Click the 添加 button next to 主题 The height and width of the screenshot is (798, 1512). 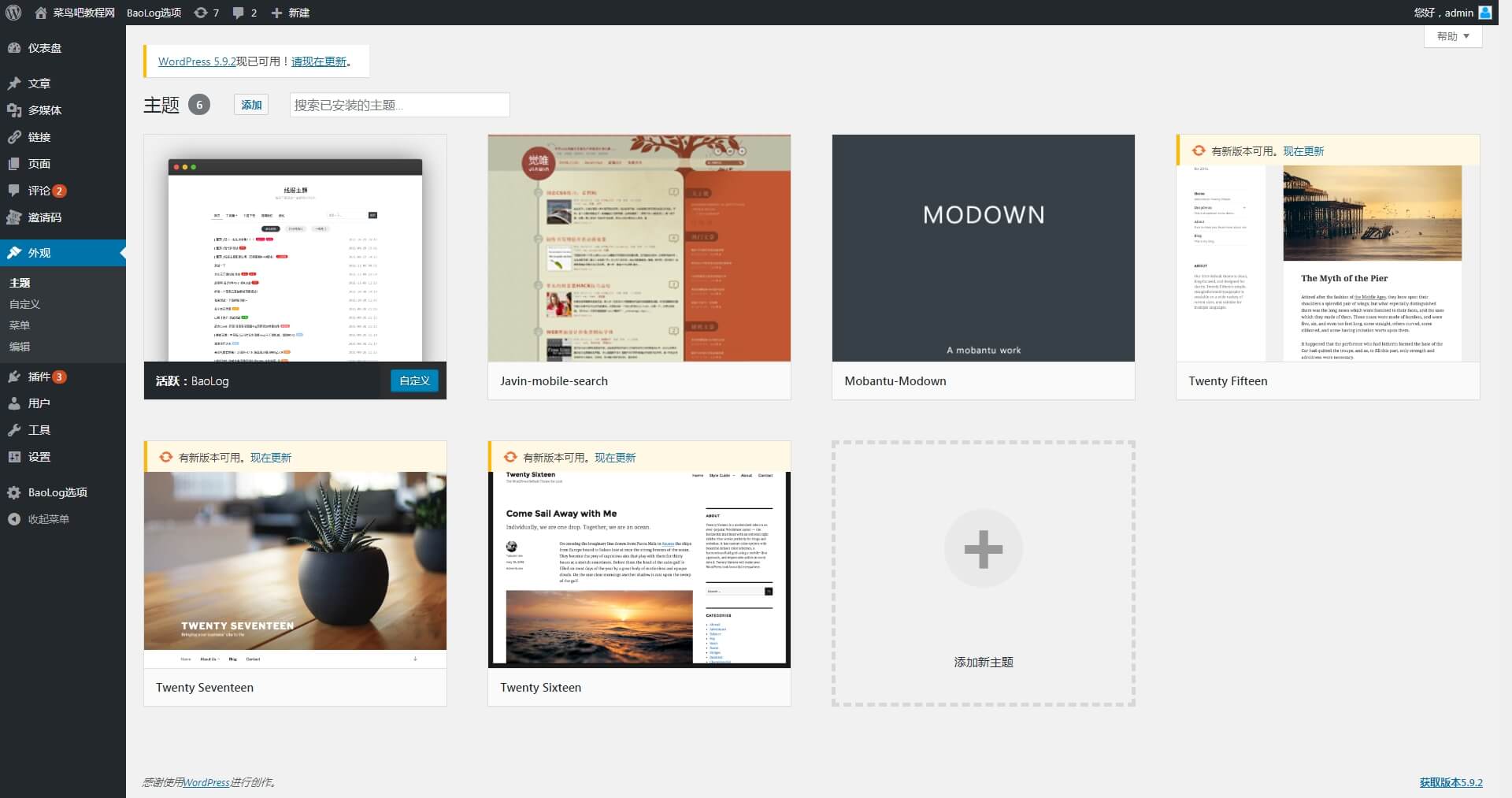pyautogui.click(x=251, y=105)
